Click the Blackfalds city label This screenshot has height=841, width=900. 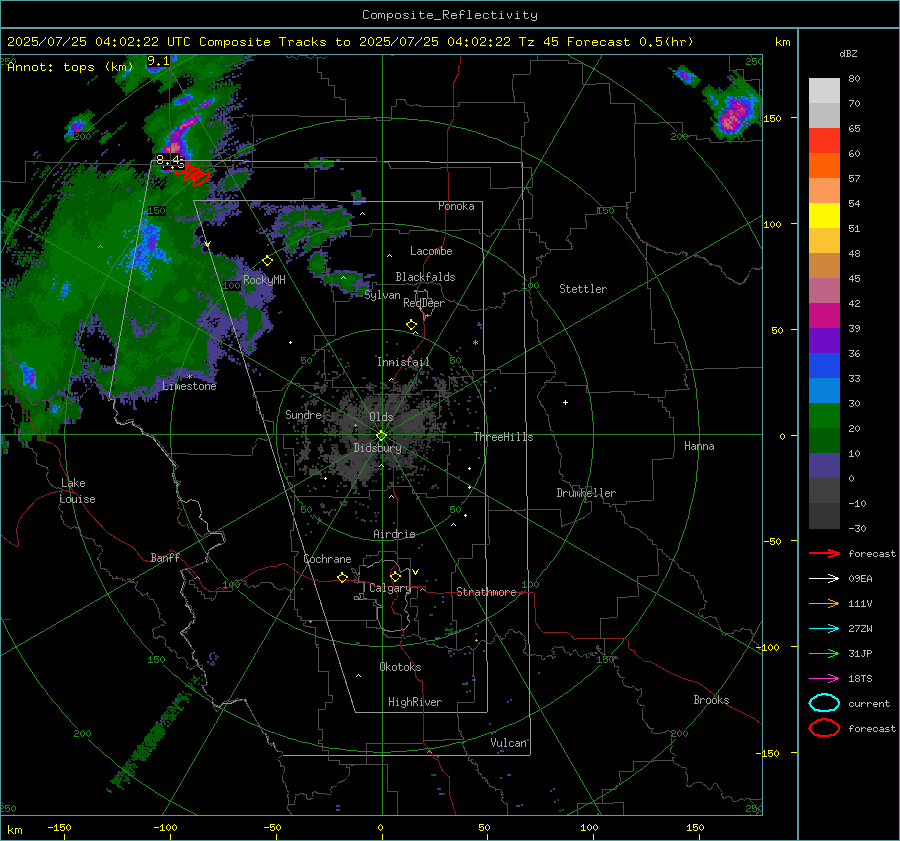click(425, 277)
